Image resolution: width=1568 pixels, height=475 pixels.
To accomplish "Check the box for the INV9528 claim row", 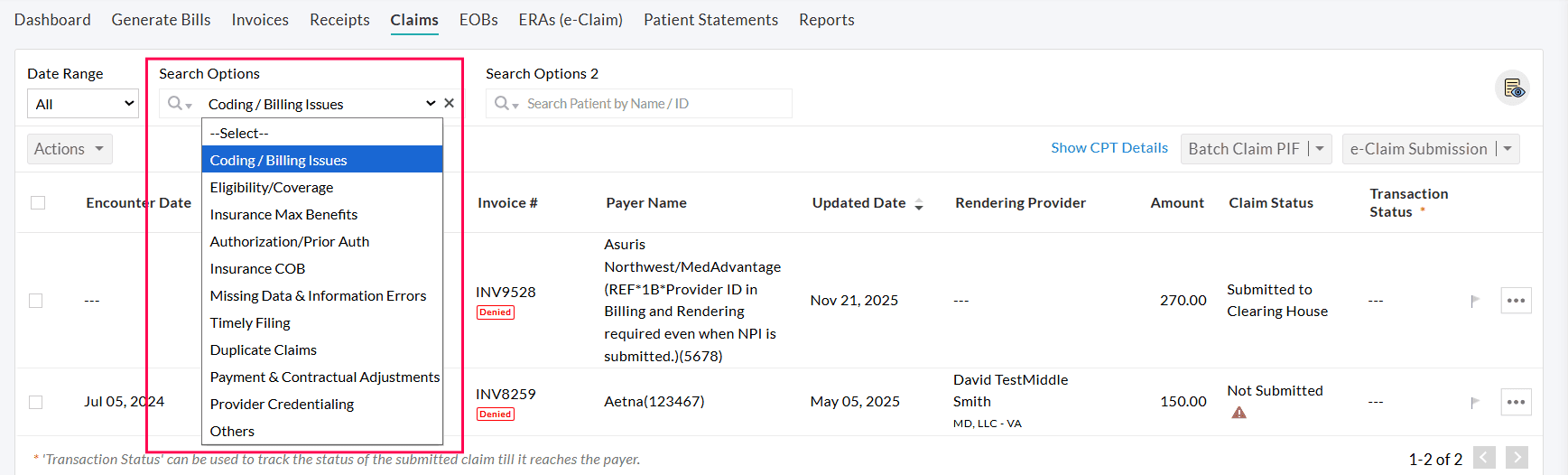I will (36, 301).
